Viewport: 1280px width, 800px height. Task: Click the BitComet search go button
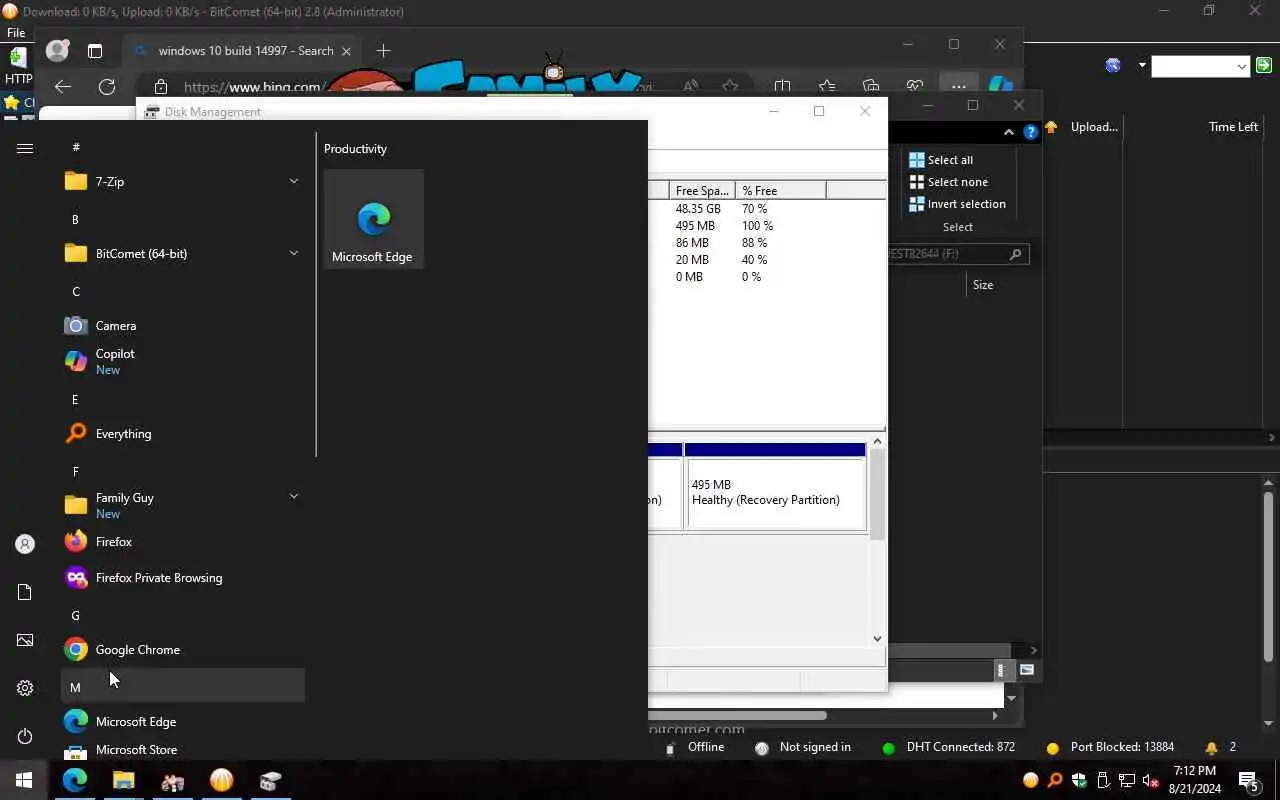pos(1264,66)
